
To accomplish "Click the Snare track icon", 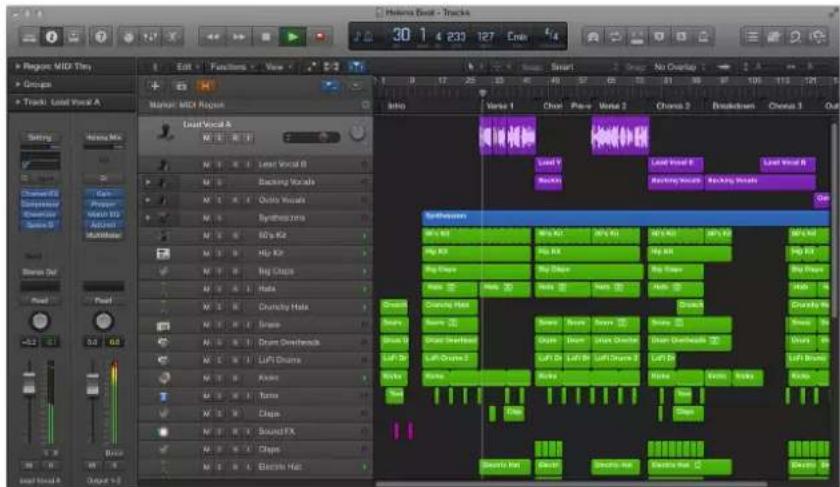I will tap(163, 325).
